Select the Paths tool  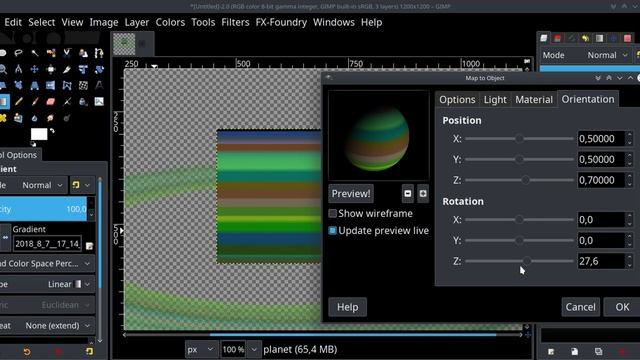coord(99,53)
